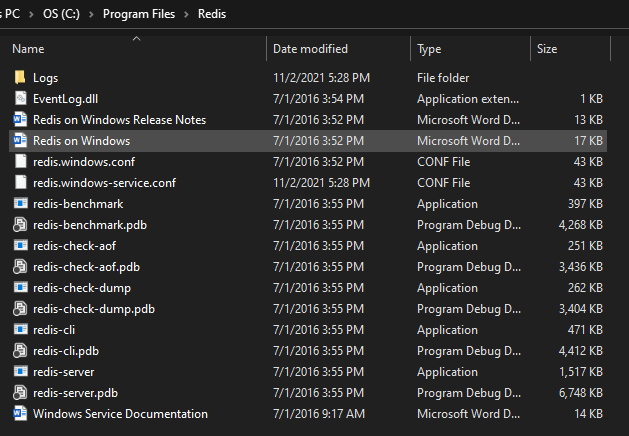Click Word icon for Redis on Windows Release Notes
Screen dimensions: 629x436
point(20,120)
